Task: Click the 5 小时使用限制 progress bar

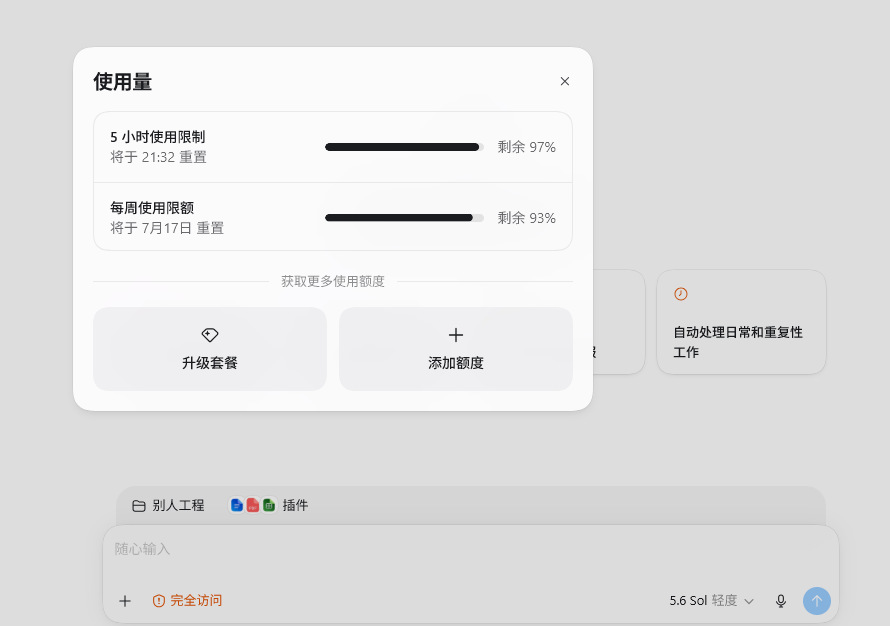Action: pyautogui.click(x=404, y=147)
